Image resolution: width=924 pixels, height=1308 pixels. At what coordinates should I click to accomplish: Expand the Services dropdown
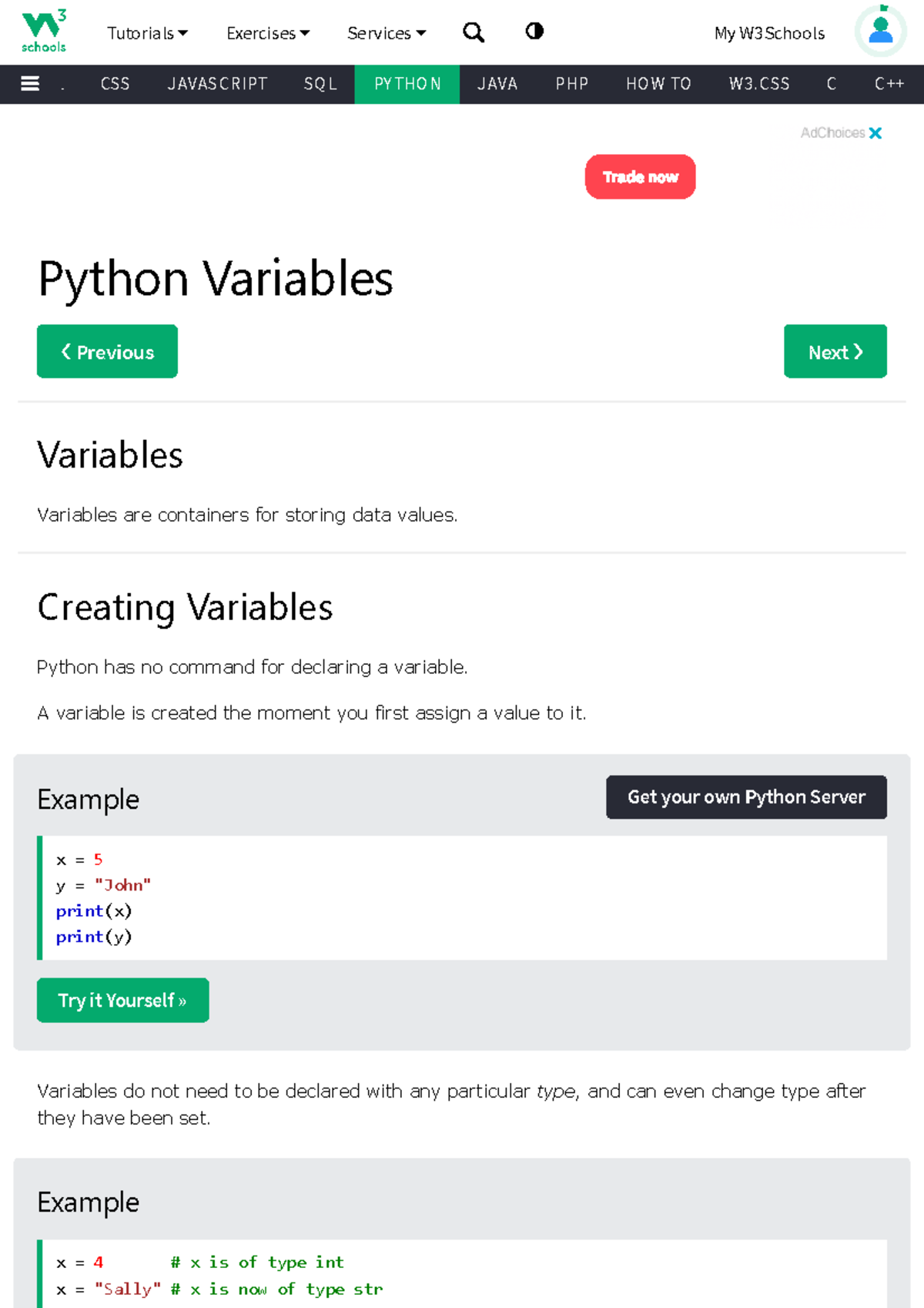click(386, 33)
